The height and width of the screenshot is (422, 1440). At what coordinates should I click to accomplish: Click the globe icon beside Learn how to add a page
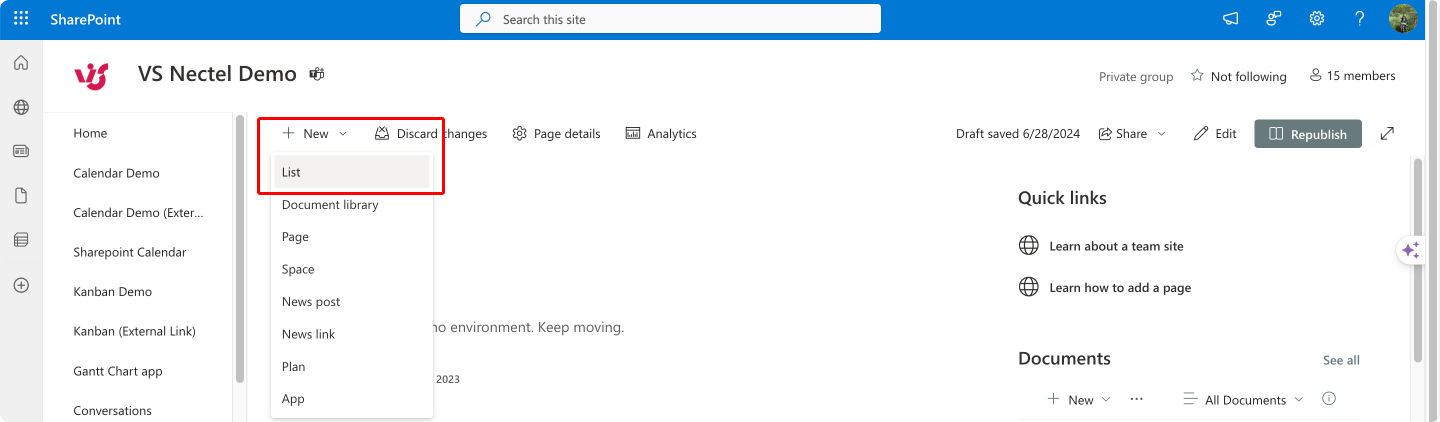point(1028,288)
